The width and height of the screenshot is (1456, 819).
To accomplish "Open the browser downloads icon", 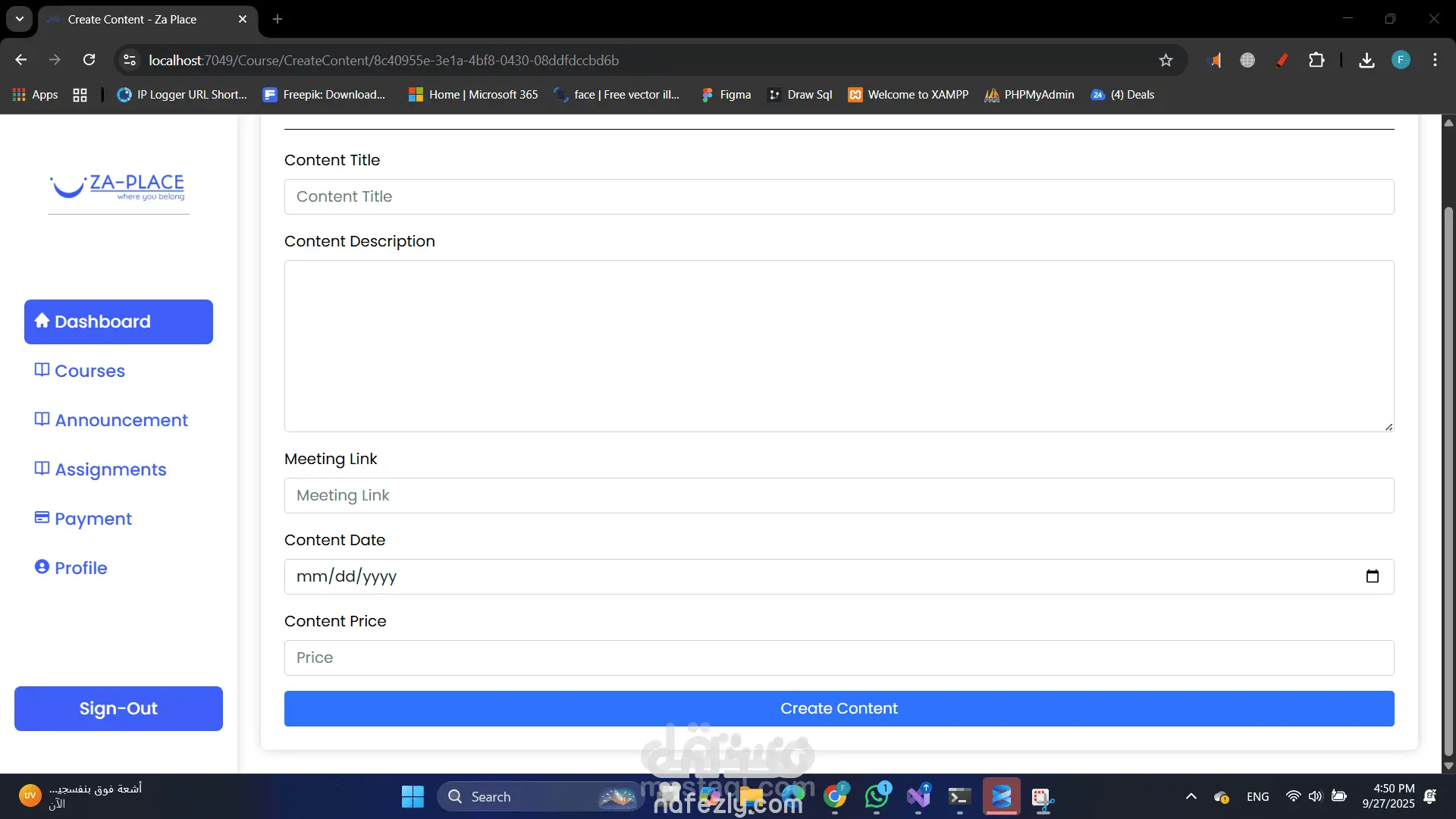I will pyautogui.click(x=1367, y=60).
